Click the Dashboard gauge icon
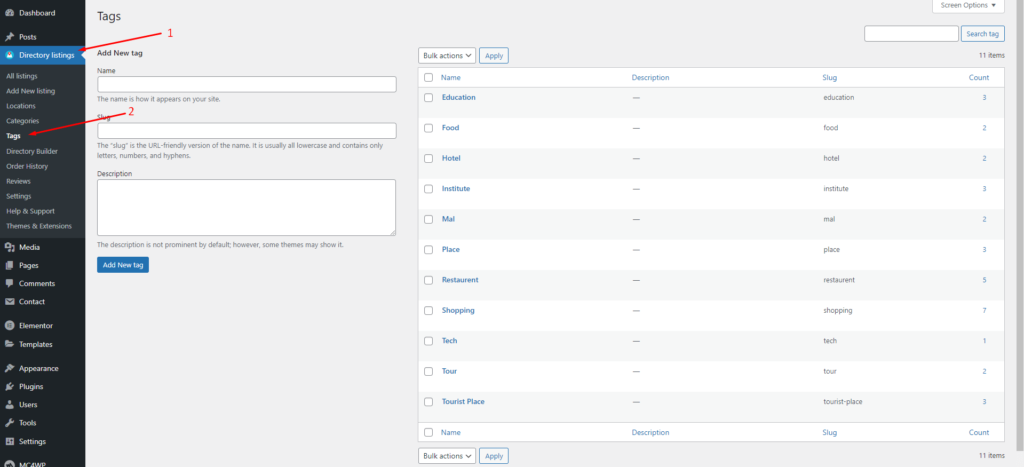The height and width of the screenshot is (467, 1024). 10,13
